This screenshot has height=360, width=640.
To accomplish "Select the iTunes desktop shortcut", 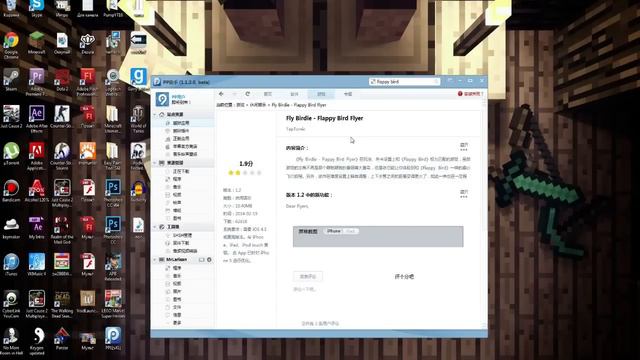I will coord(11,264).
